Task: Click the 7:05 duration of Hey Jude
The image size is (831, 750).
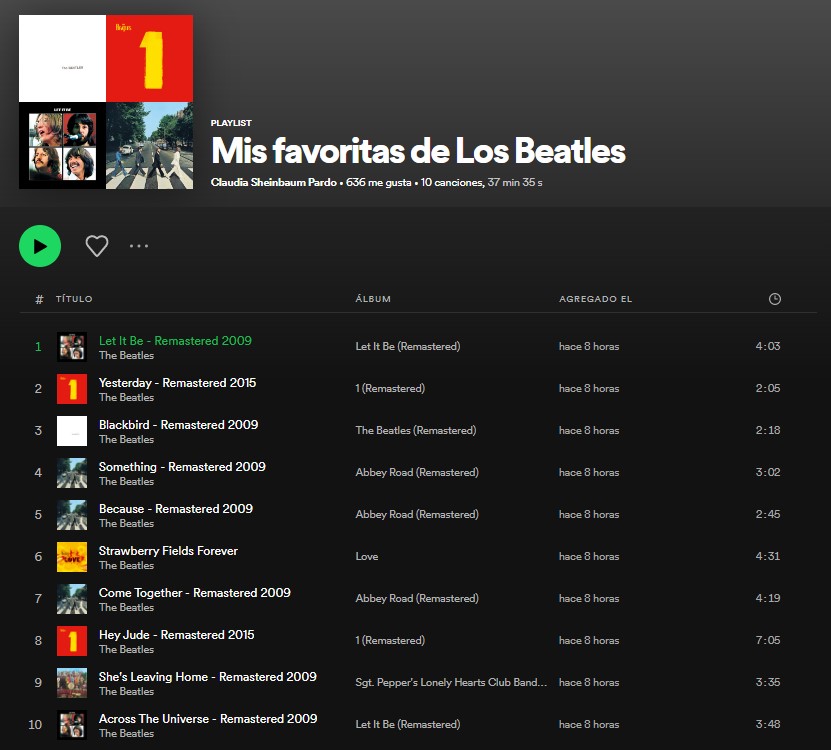Action: [x=767, y=640]
